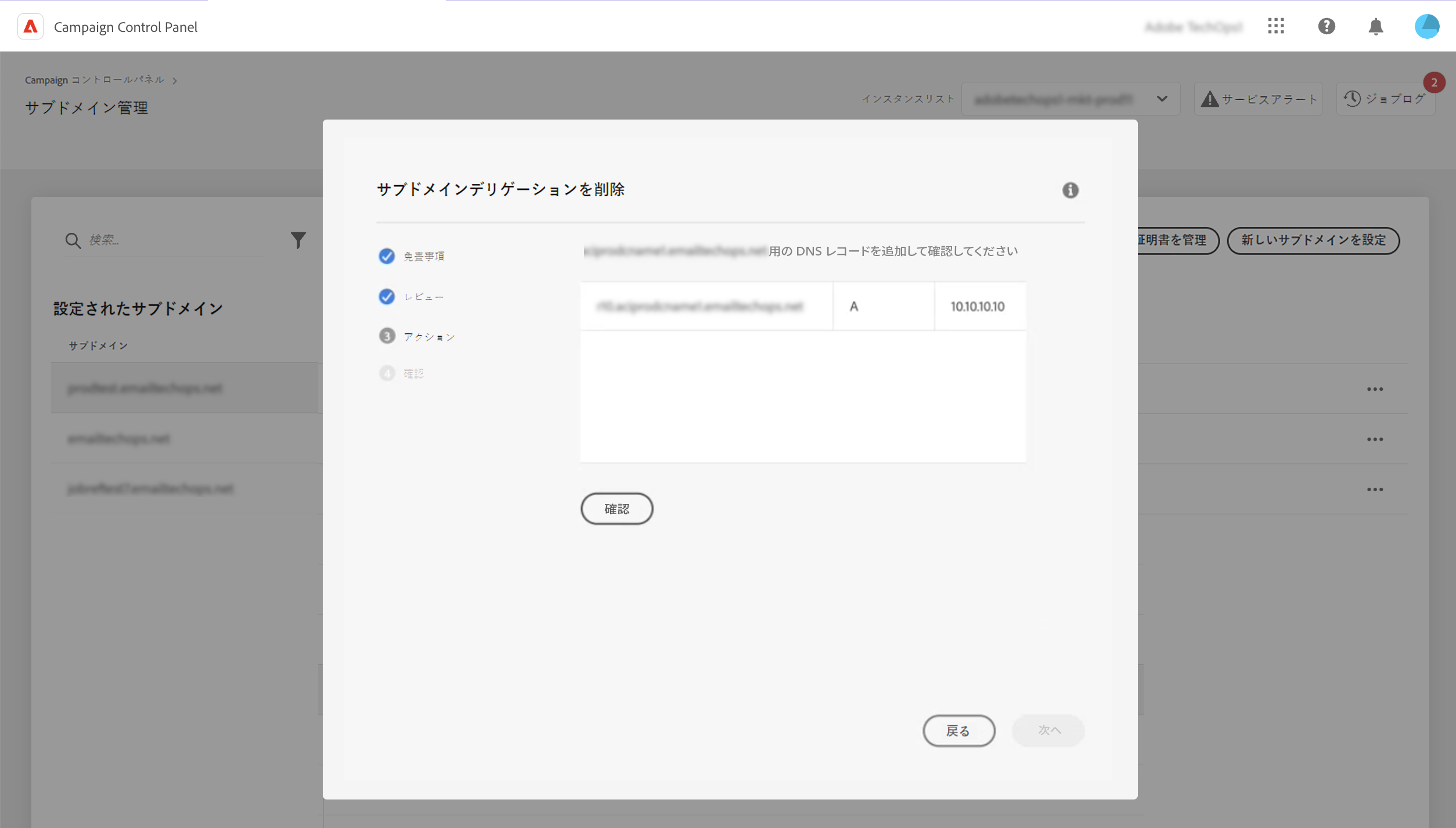
Task: Open サービスアラート menu
Action: (1258, 99)
